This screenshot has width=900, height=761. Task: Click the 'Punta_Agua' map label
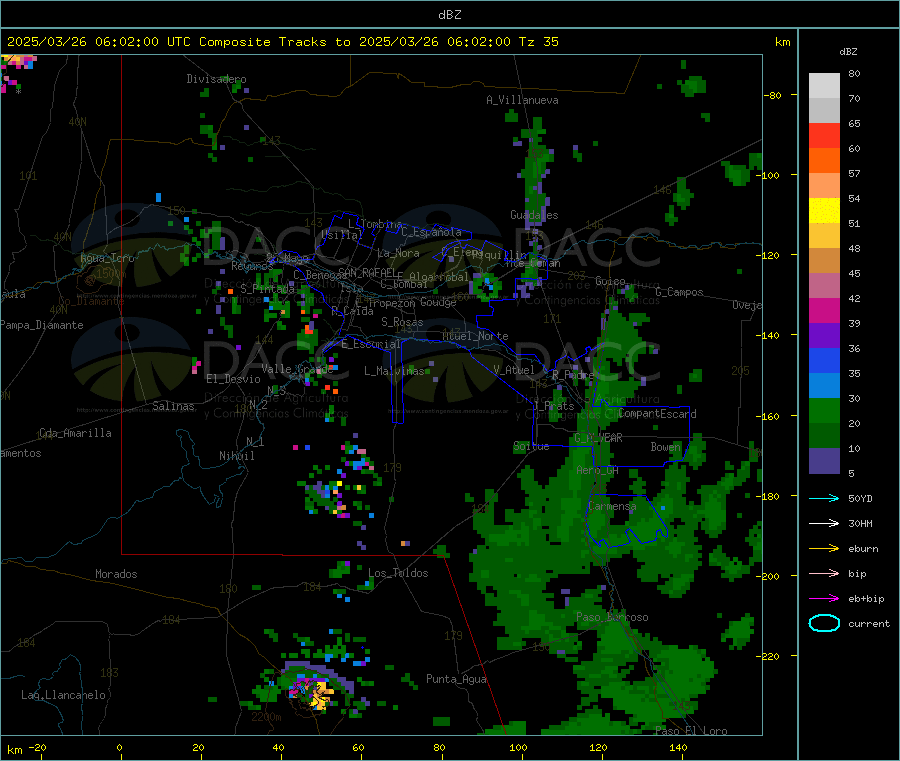tap(456, 679)
